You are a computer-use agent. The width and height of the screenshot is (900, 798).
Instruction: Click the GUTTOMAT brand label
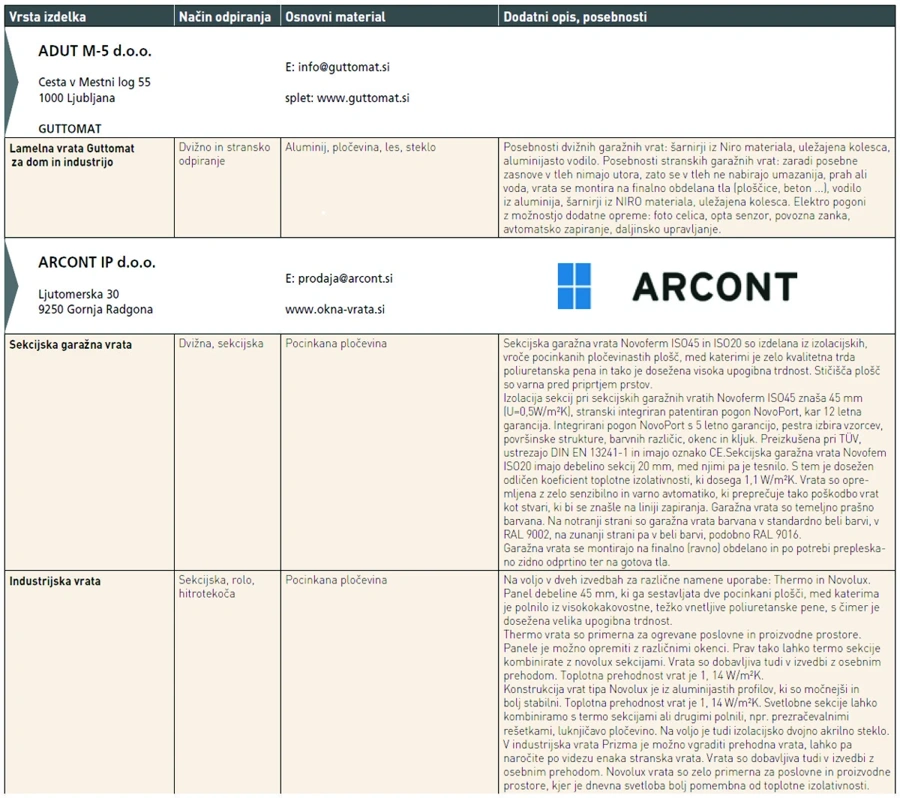point(69,129)
